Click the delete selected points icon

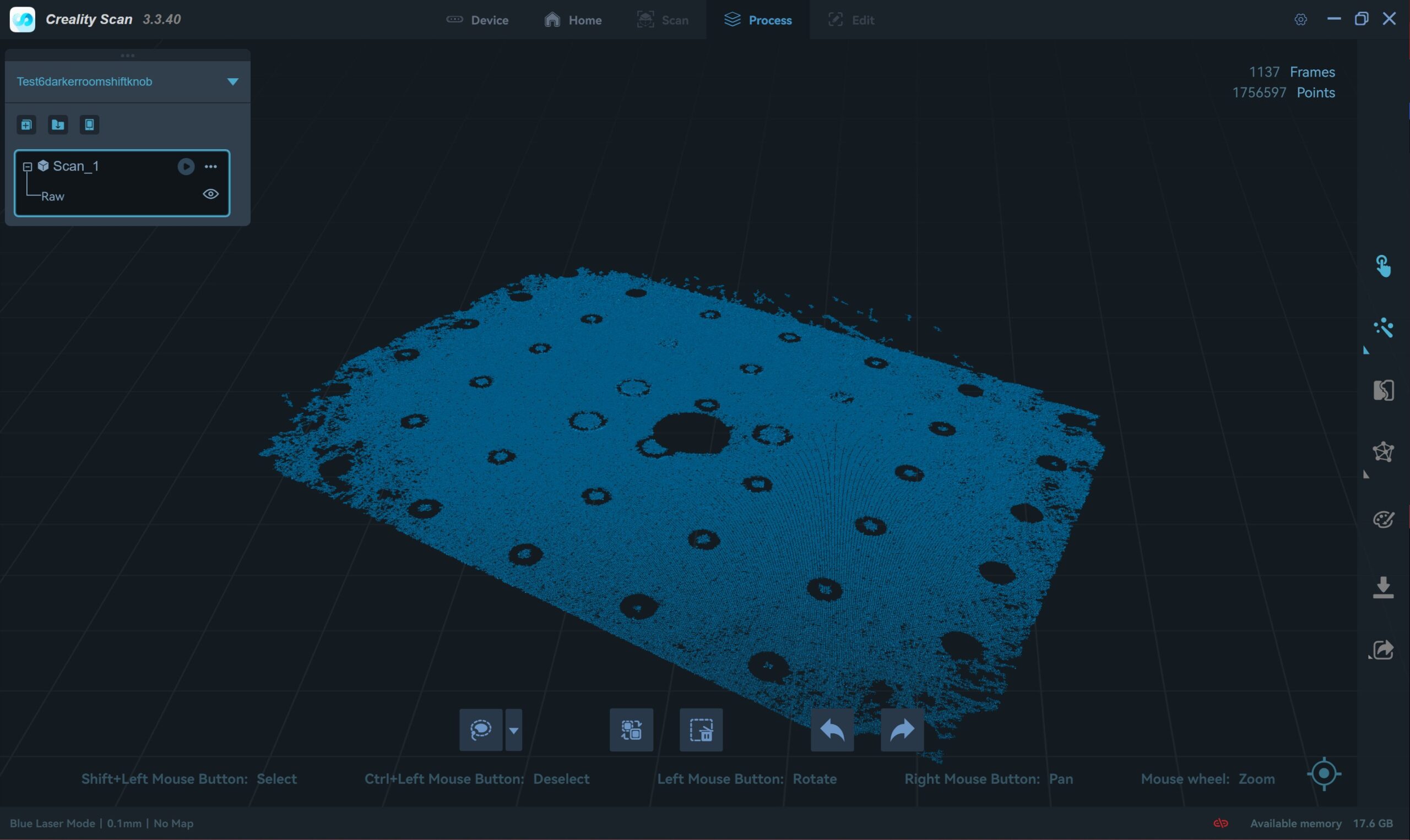tap(701, 729)
